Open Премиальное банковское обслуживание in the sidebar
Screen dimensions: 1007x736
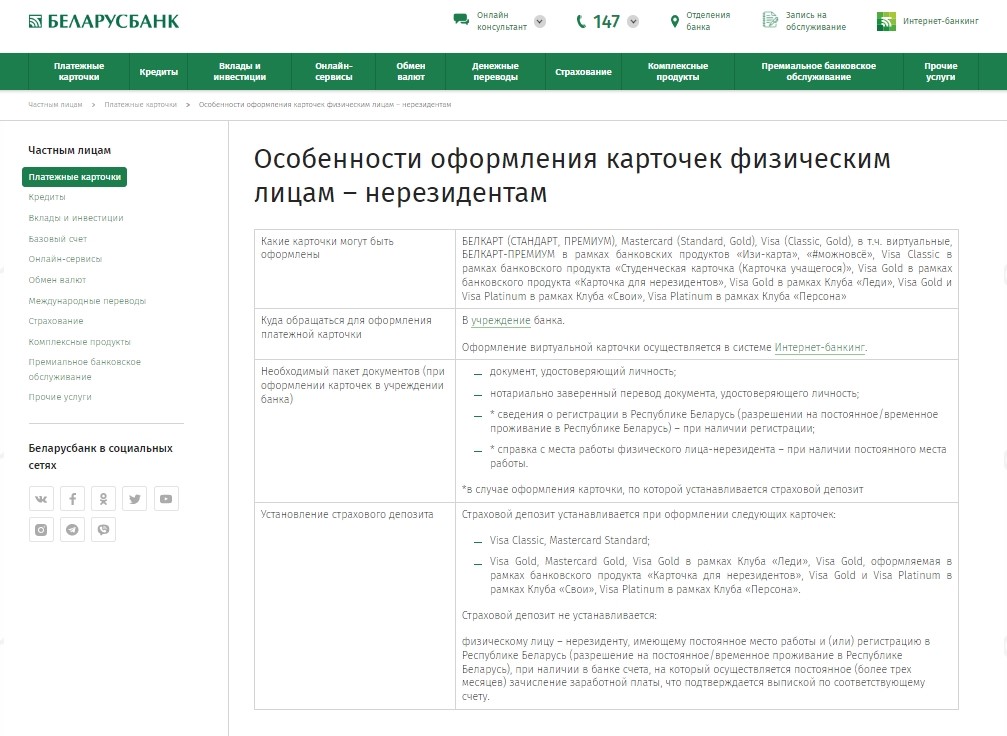tap(85, 369)
